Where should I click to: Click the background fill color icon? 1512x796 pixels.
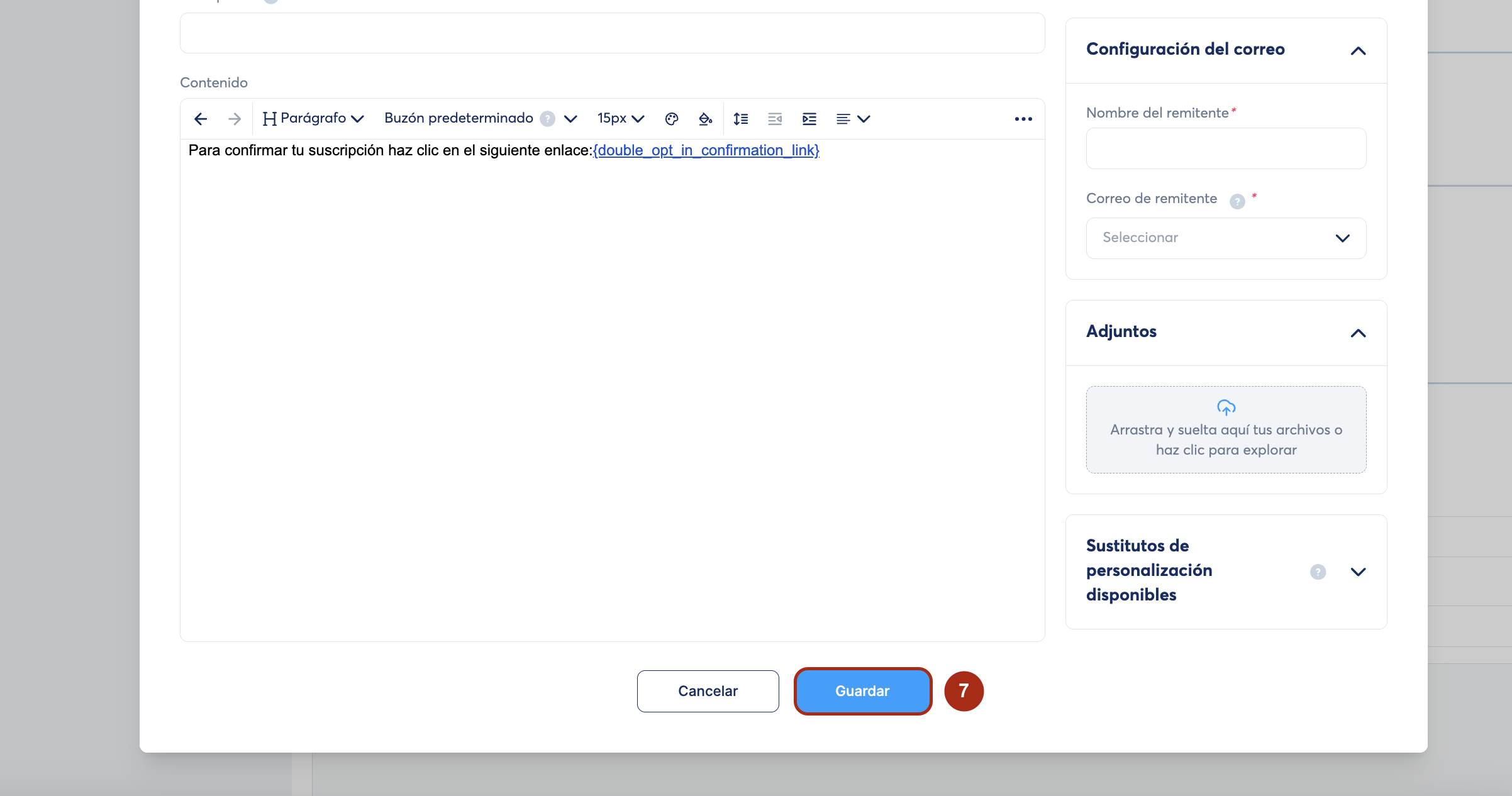point(706,119)
